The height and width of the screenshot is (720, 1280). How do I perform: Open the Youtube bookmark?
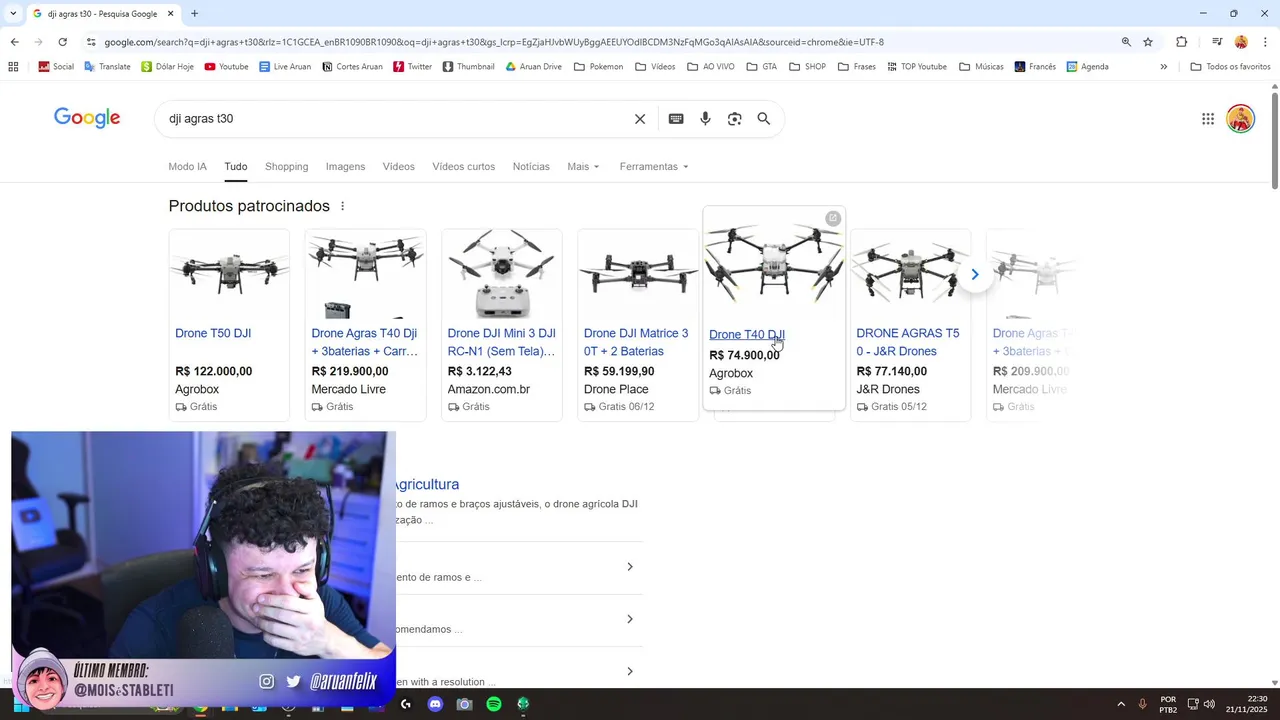(226, 67)
